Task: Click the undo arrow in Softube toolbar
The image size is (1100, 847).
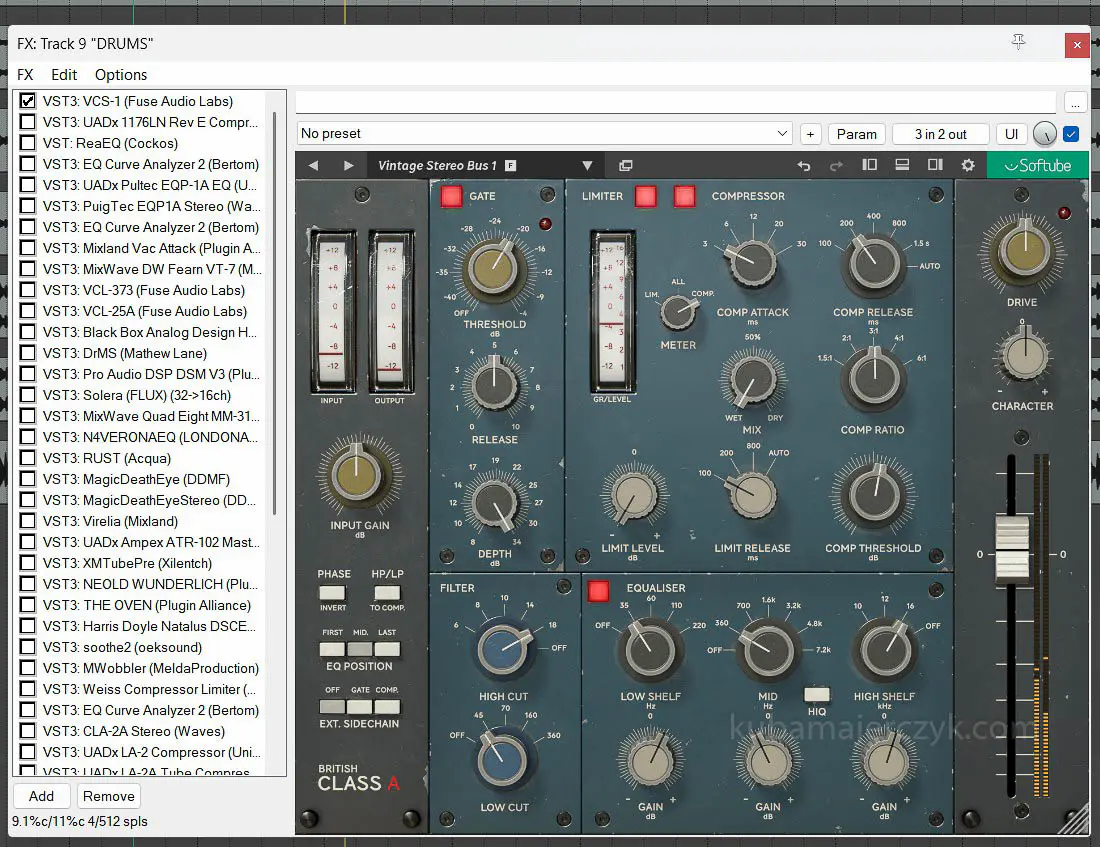Action: tap(803, 166)
